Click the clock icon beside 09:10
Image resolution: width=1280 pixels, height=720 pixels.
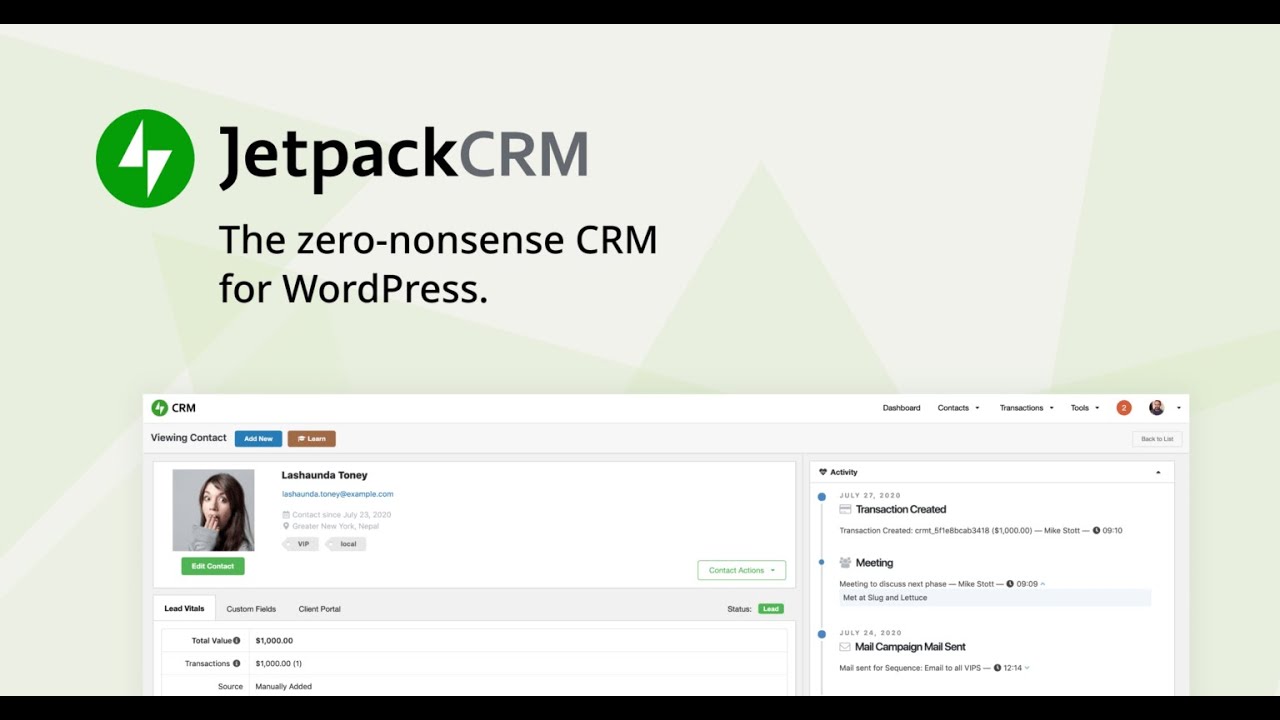[x=1096, y=530]
